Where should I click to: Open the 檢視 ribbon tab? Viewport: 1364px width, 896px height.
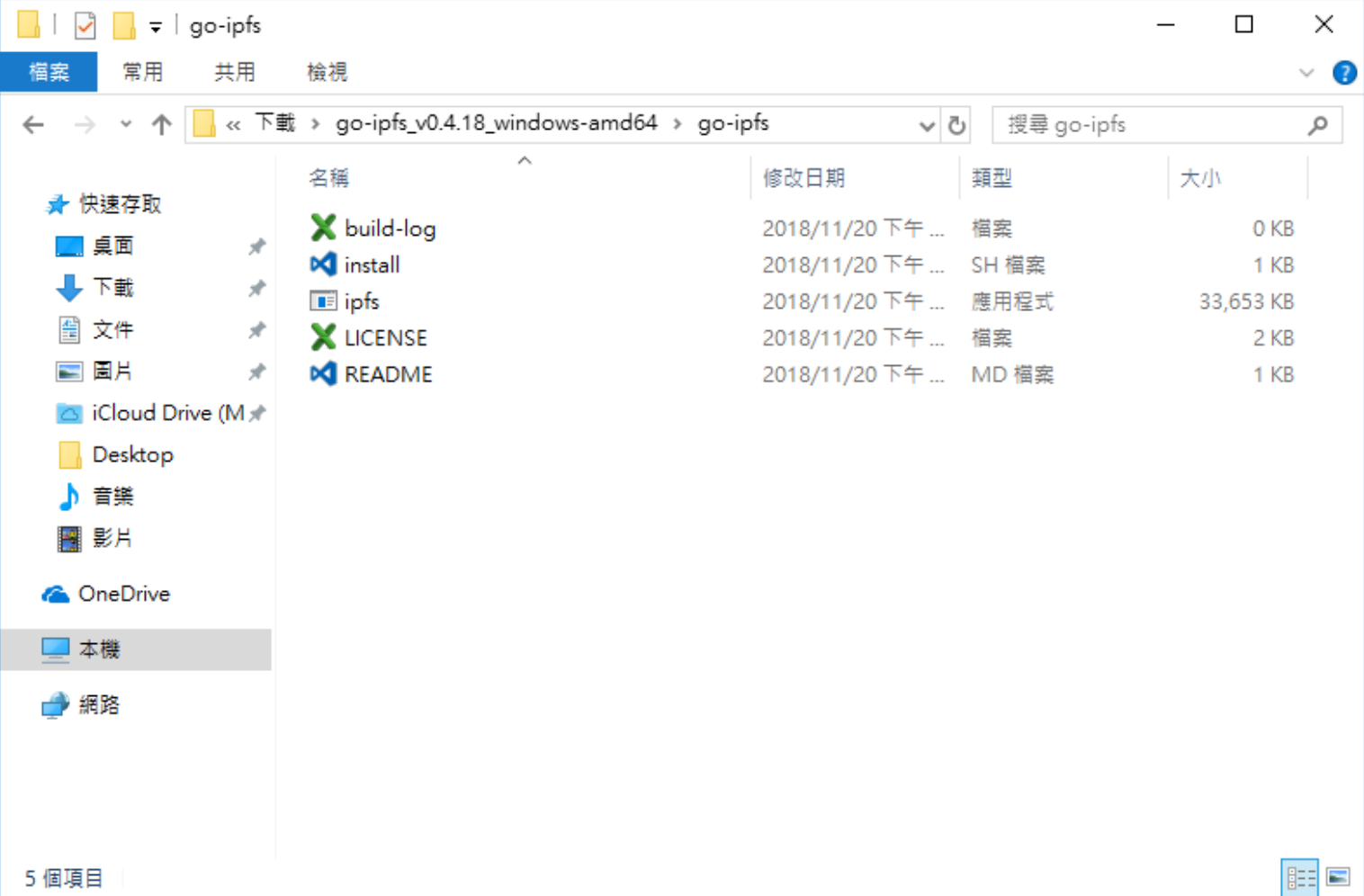tap(327, 72)
